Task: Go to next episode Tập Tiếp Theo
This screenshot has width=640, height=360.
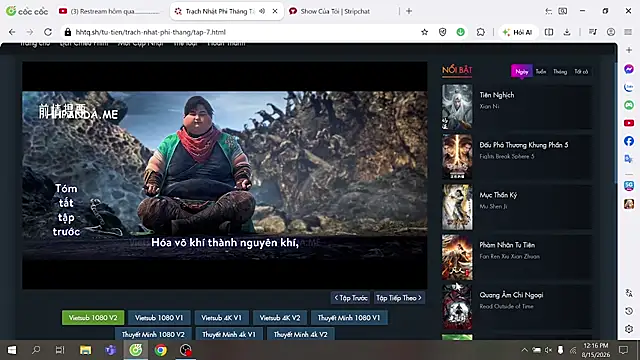Action: [399, 298]
